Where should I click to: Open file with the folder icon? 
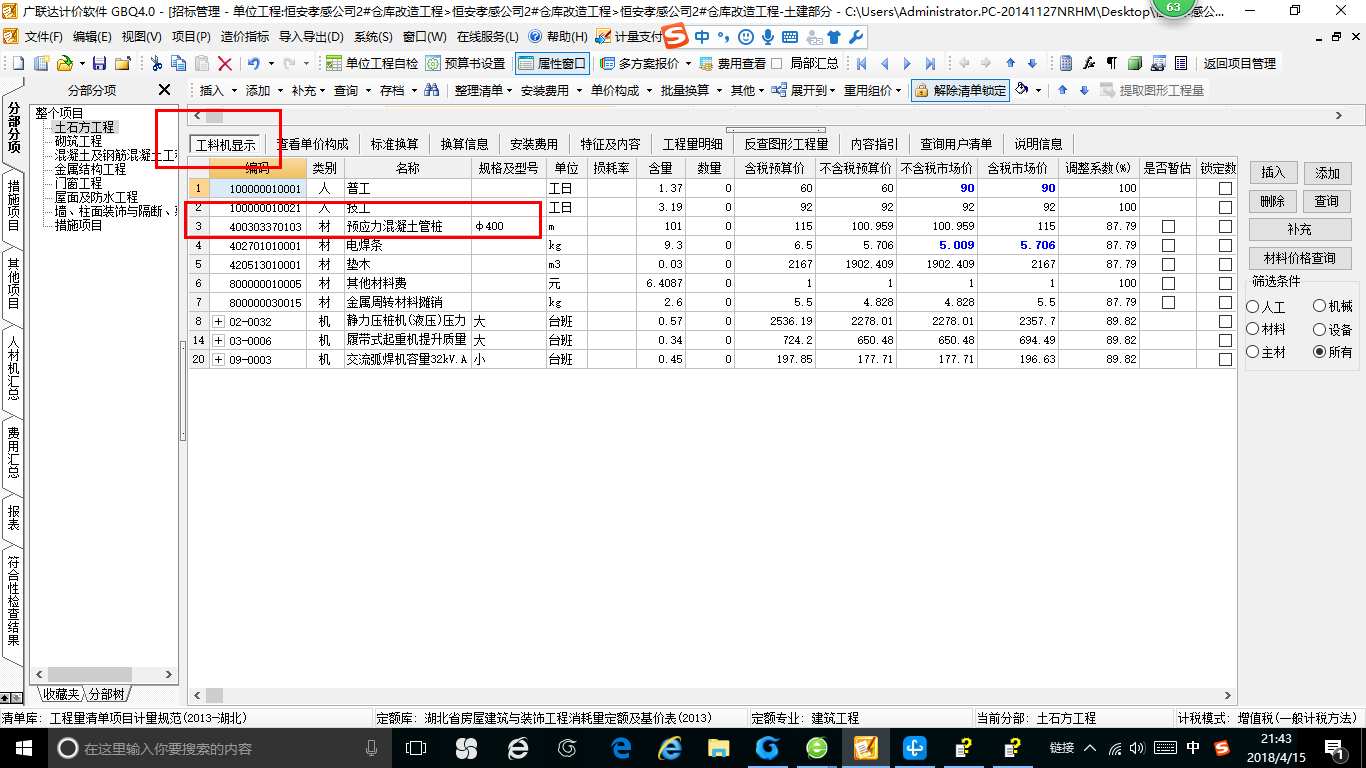point(64,63)
